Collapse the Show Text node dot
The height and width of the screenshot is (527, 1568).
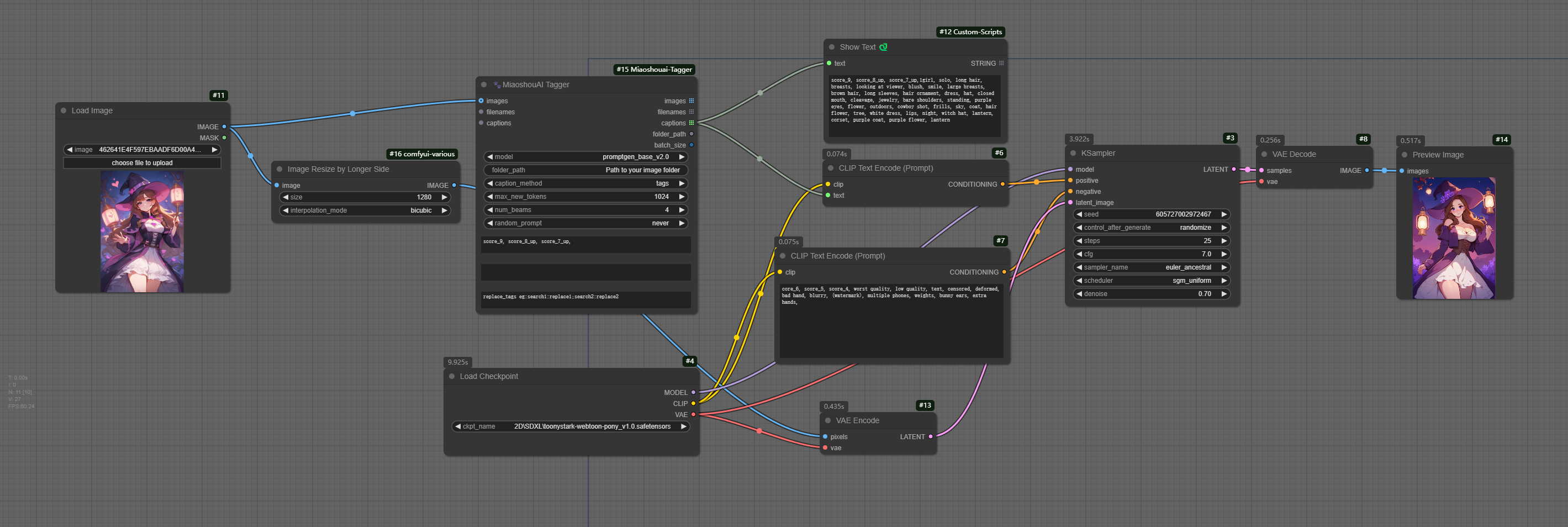coord(831,47)
